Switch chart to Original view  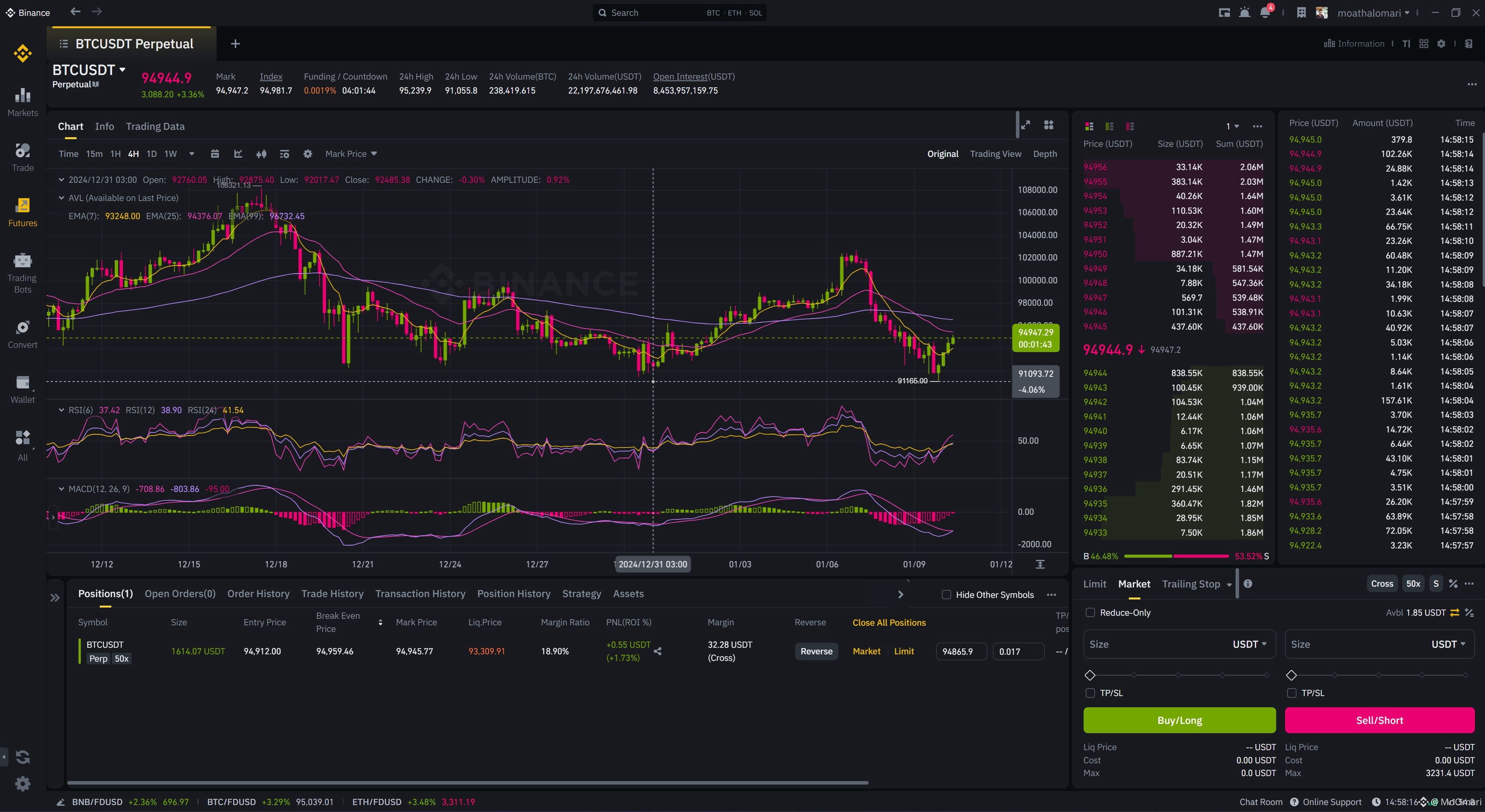pyautogui.click(x=942, y=154)
